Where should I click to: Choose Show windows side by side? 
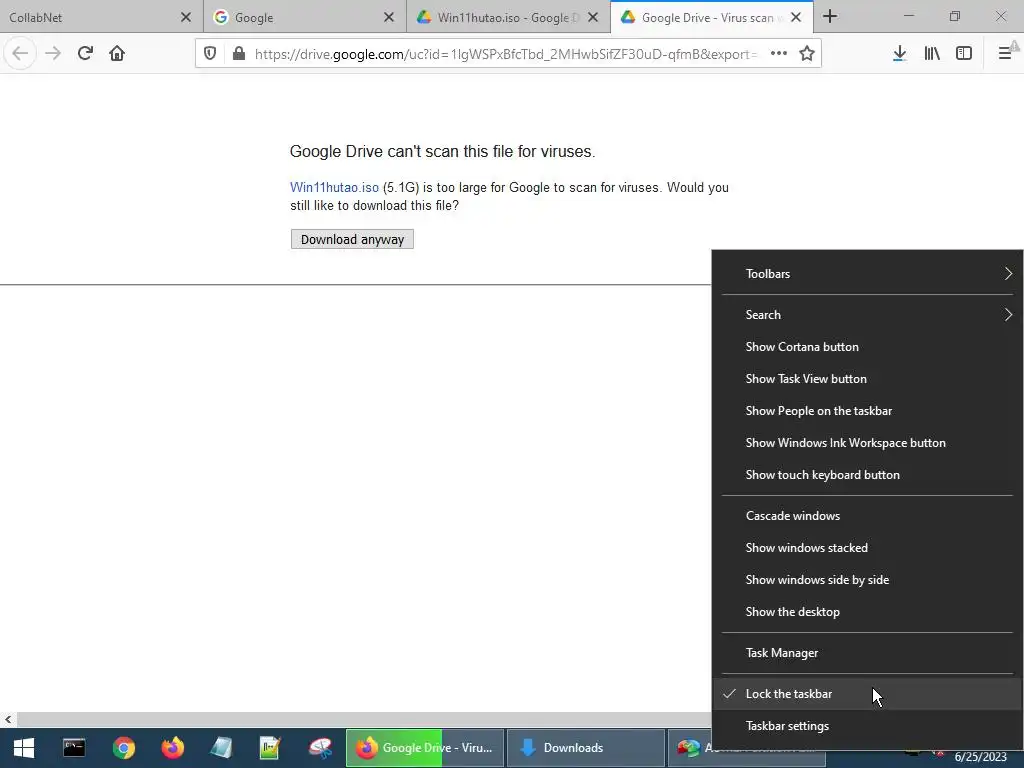867,580
